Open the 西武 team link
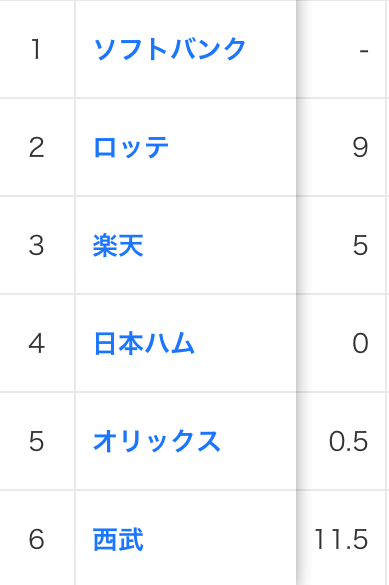This screenshot has height=585, width=389. point(118,539)
